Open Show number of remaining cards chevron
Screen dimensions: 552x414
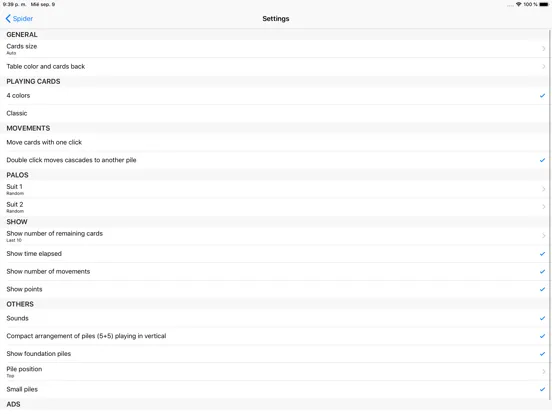pyautogui.click(x=544, y=236)
